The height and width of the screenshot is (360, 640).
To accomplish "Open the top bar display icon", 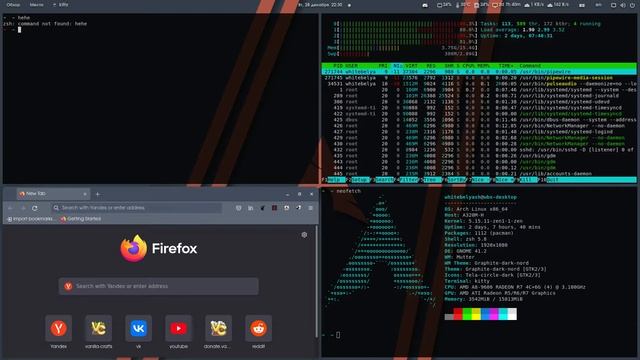I will click(613, 5).
